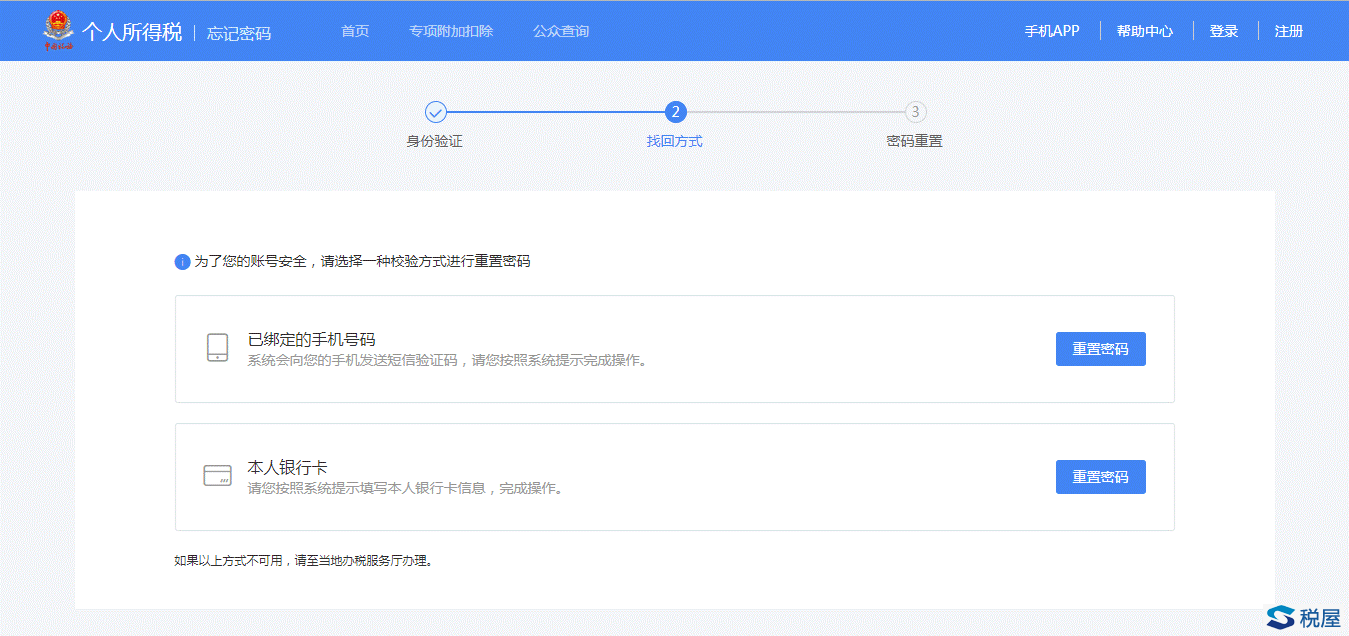
Task: Click the bank card info description text
Action: [x=405, y=488]
